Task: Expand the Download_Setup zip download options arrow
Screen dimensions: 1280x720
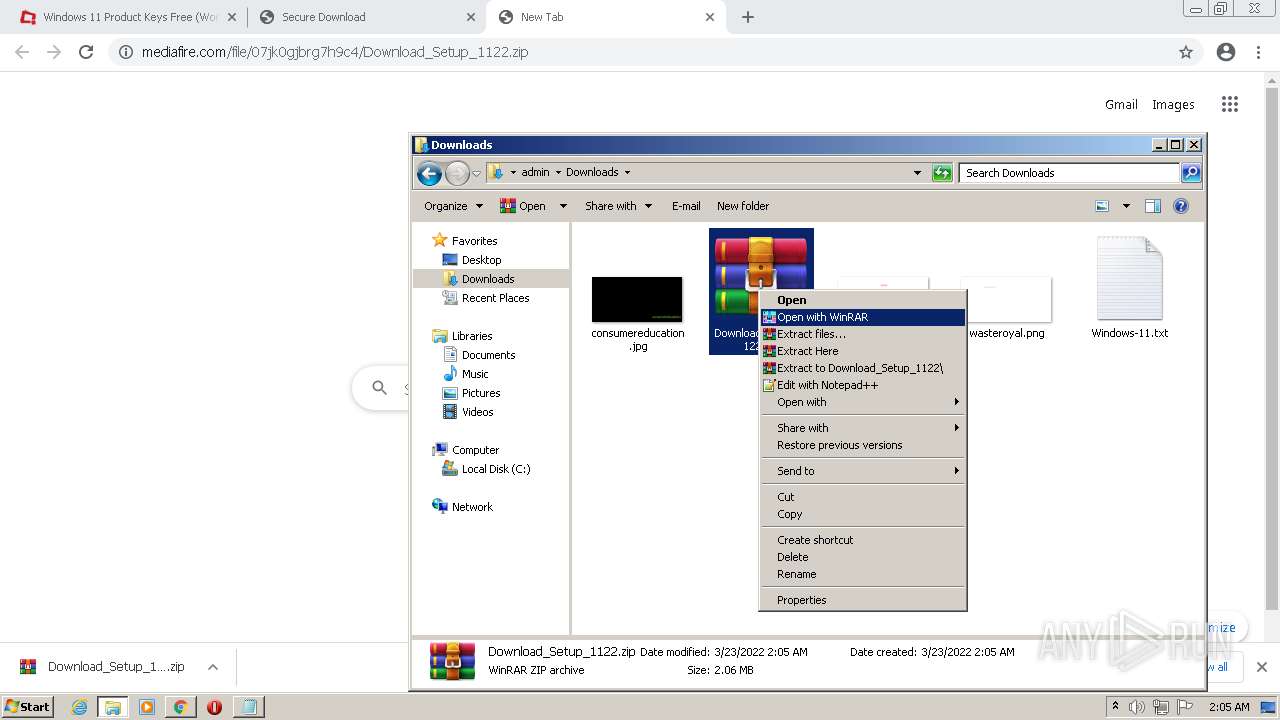Action: pos(213,667)
